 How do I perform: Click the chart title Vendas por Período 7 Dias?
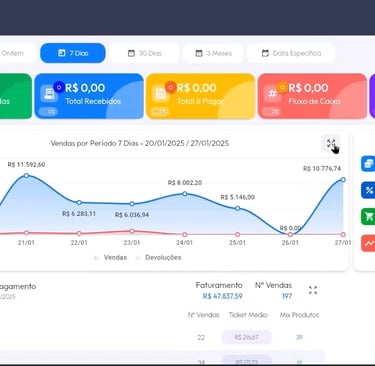[140, 143]
